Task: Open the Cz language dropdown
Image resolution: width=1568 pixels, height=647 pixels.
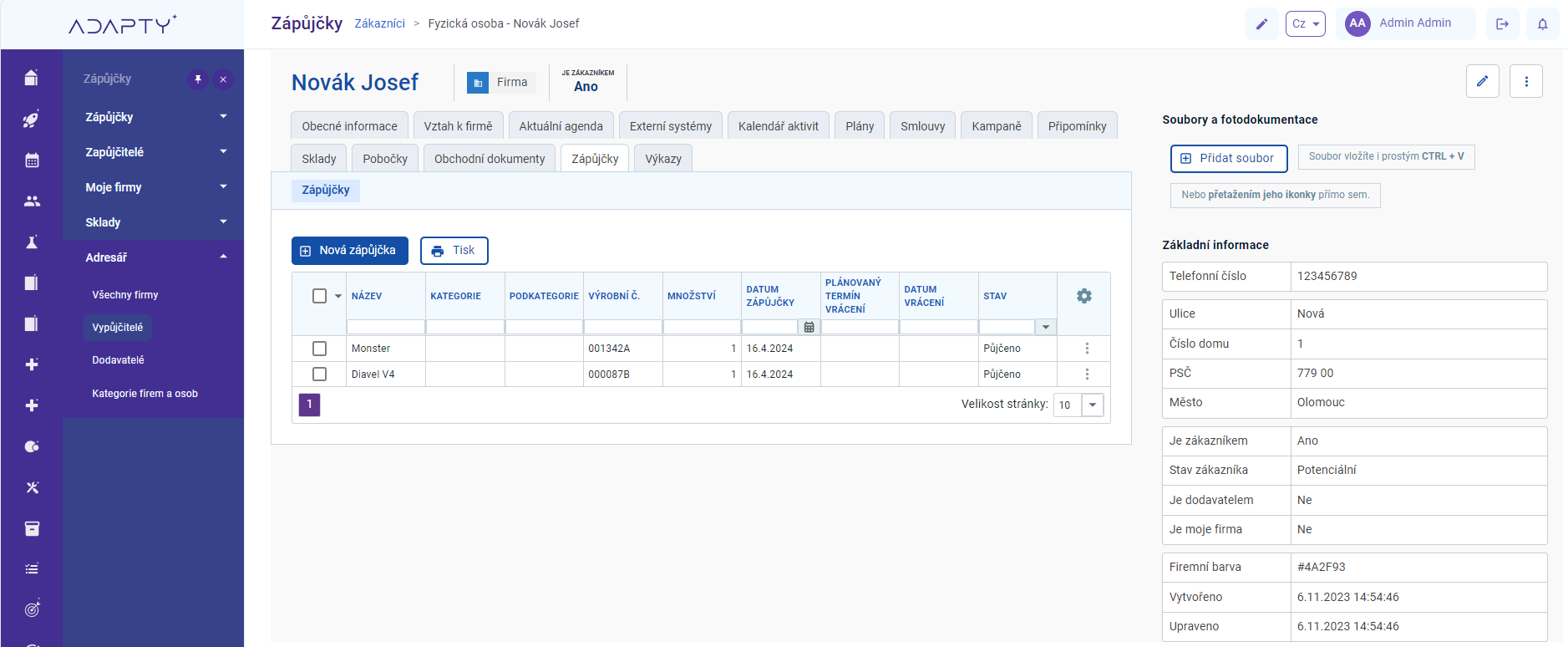Action: tap(1305, 24)
